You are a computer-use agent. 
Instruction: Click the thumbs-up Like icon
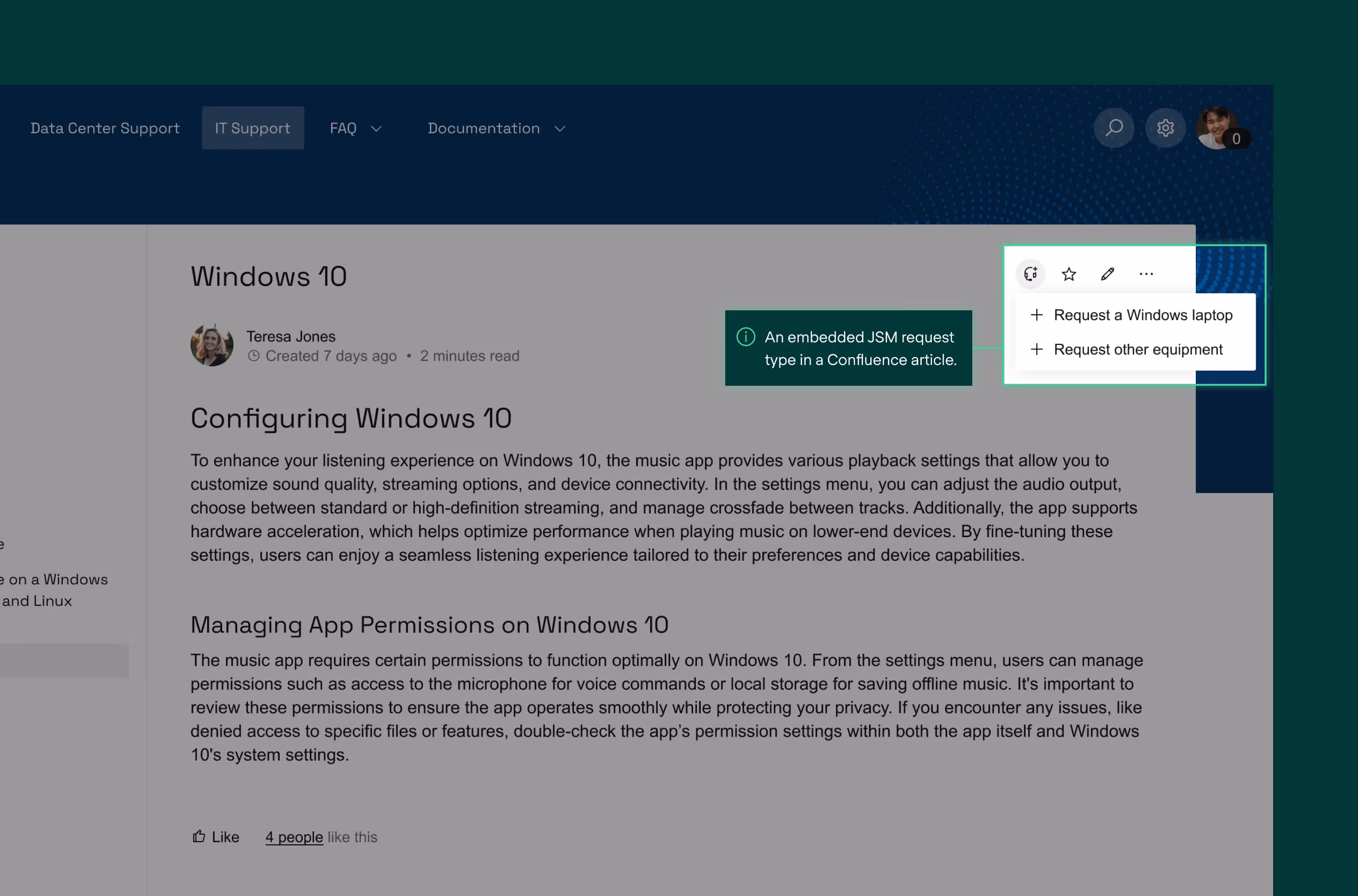(199, 836)
